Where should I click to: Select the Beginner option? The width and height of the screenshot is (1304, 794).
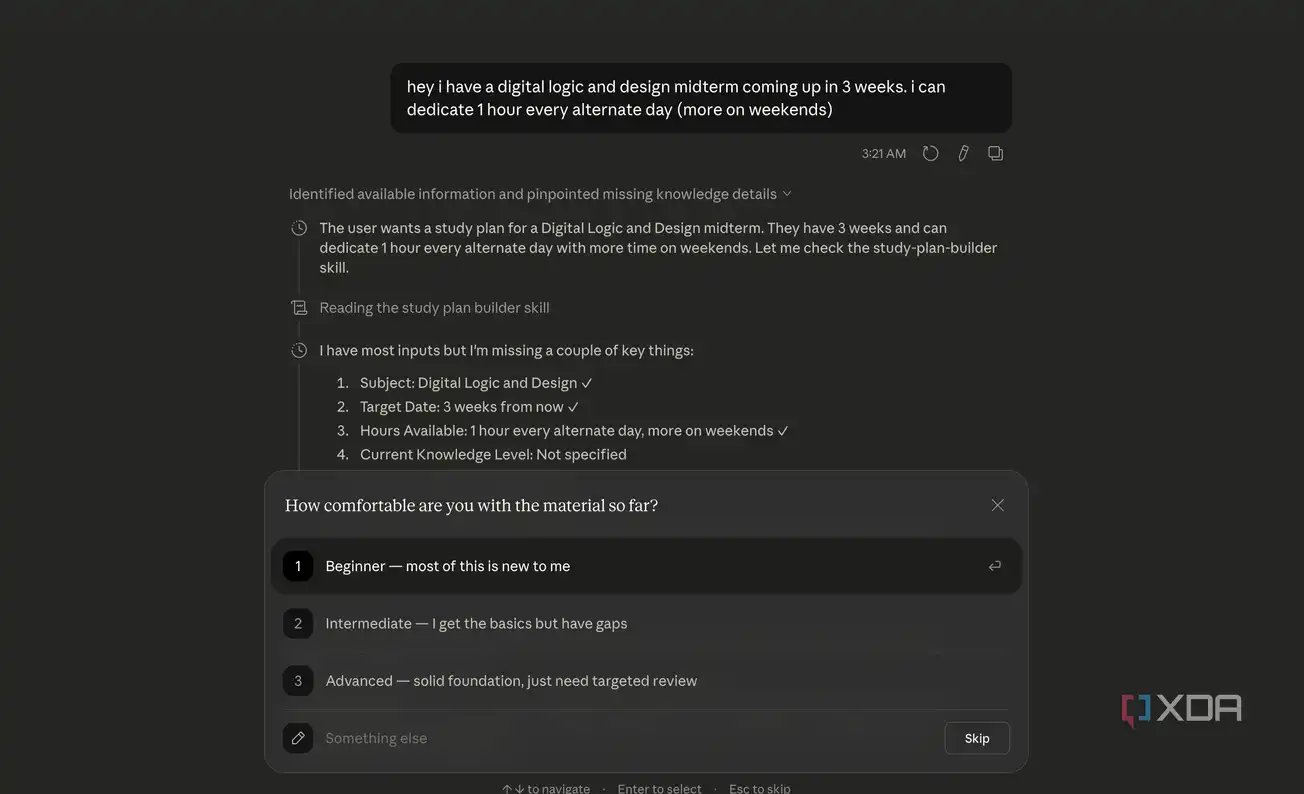pos(646,566)
